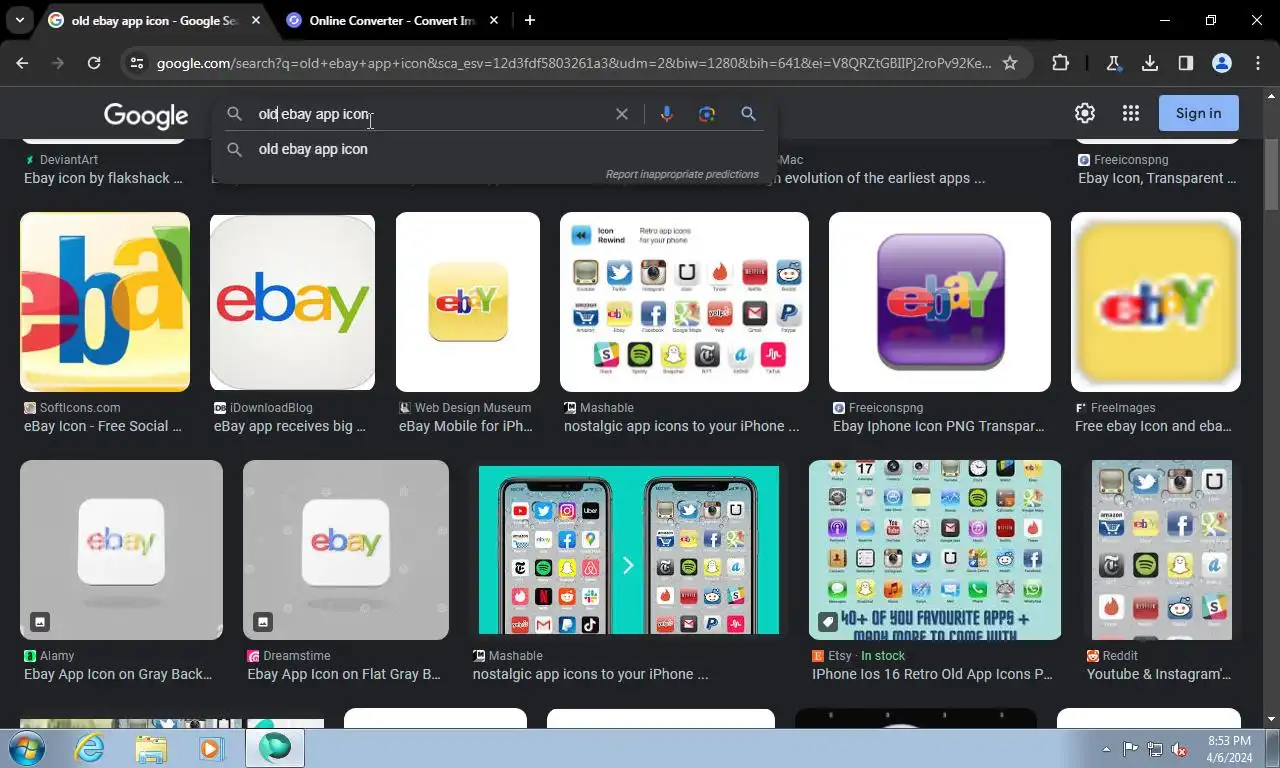Click page vertical scrollbar thumb

pos(1271,175)
